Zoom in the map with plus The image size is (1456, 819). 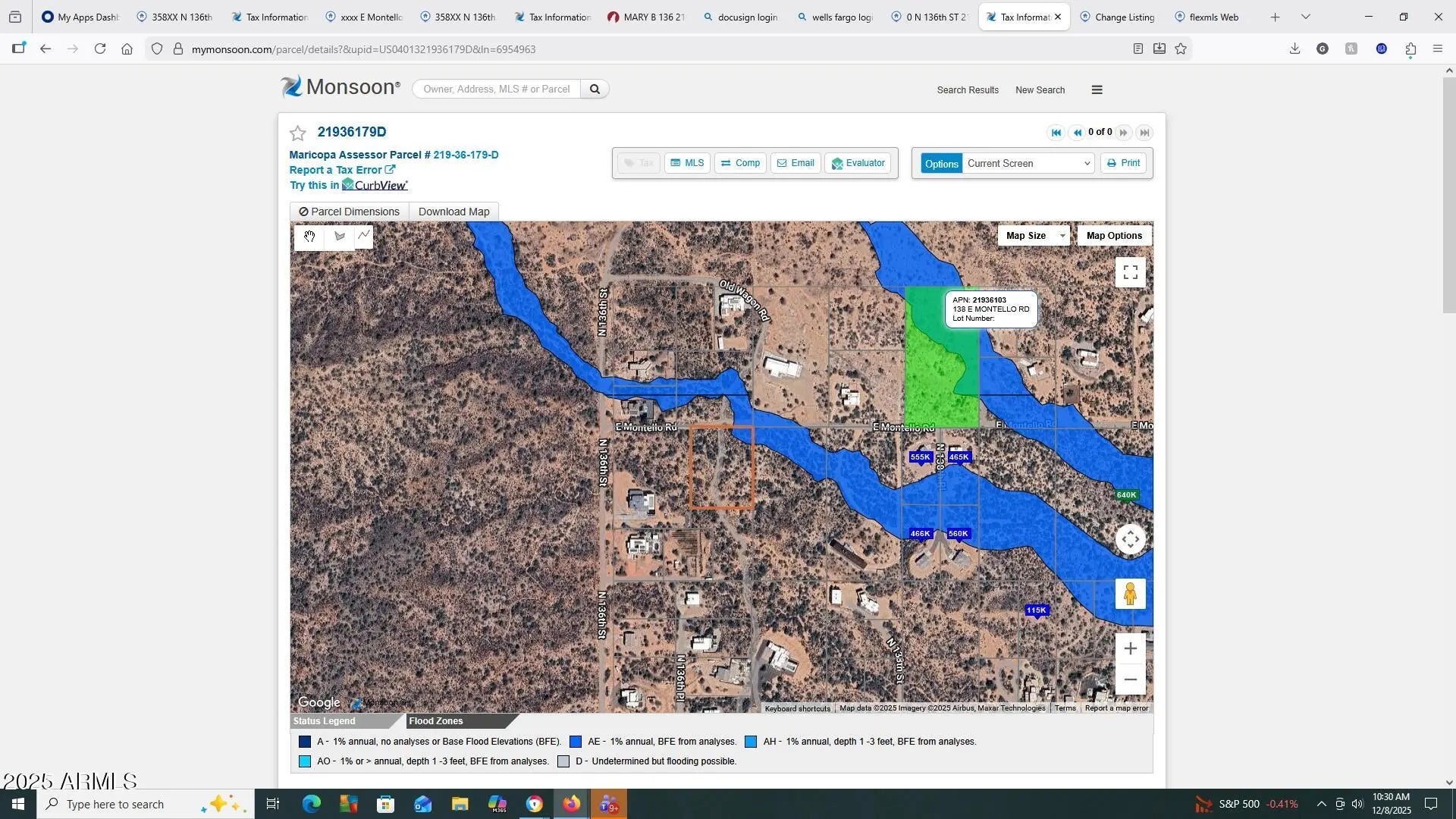pos(1130,648)
